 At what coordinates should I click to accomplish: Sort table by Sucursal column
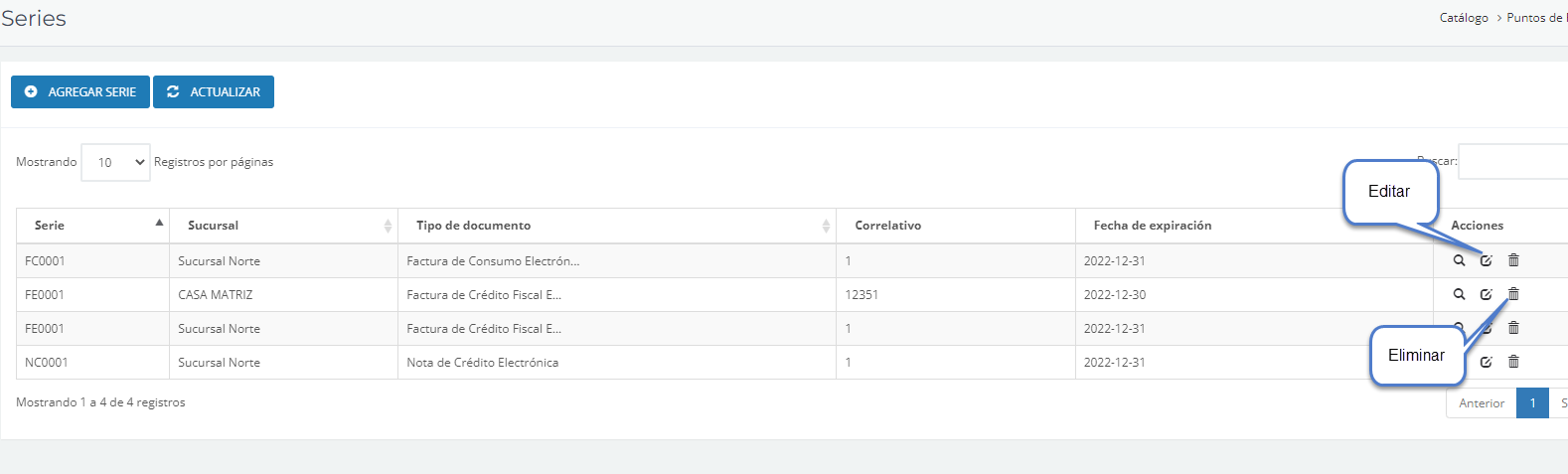[283, 226]
